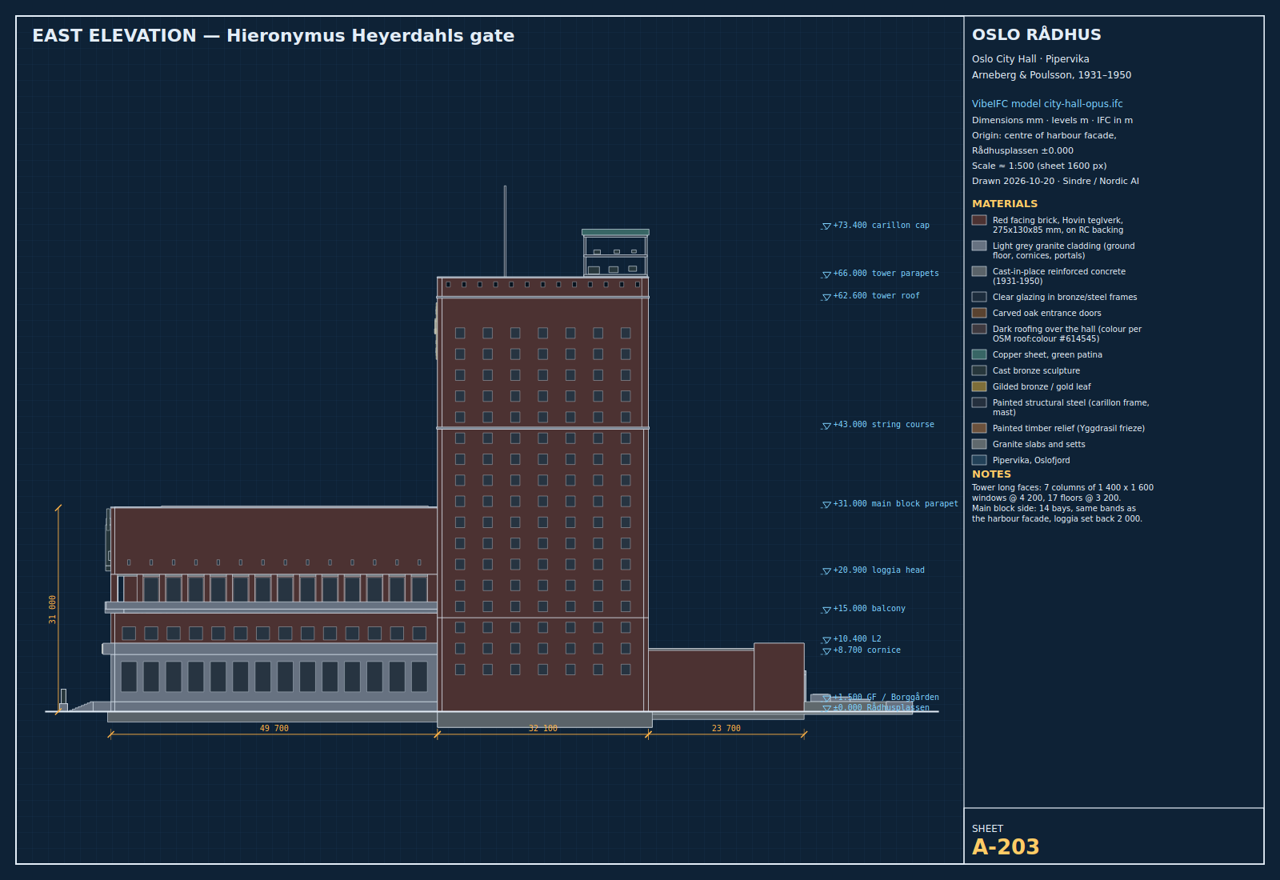The height and width of the screenshot is (880, 1280).
Task: Click the dark roofing material swatch
Action: point(979,329)
